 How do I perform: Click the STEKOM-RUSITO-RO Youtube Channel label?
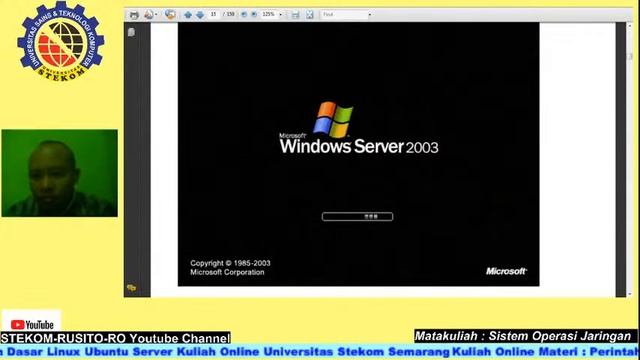click(116, 338)
